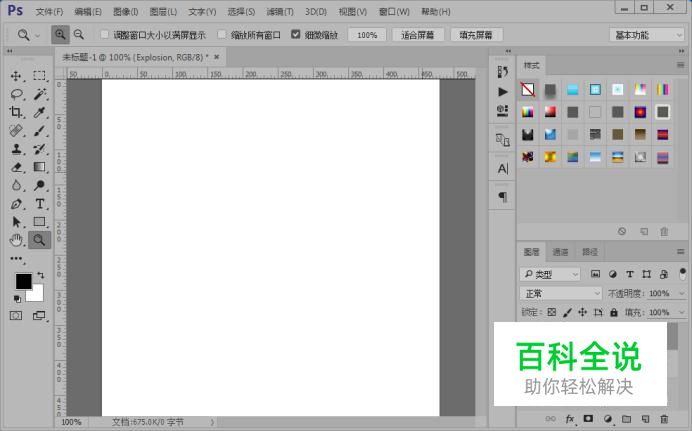Click the 100% zoom button
Screen dimensions: 692x431
tap(367, 35)
